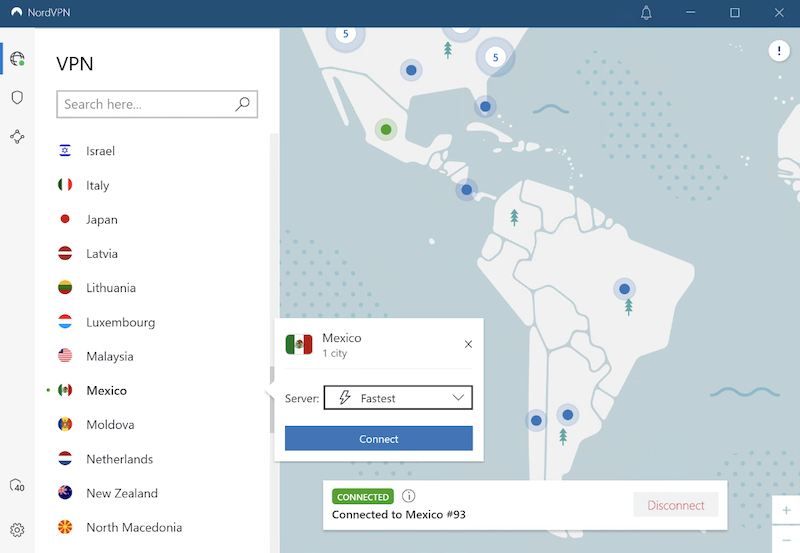800x553 pixels.
Task: Click the Israel flag icon
Action: point(65,150)
